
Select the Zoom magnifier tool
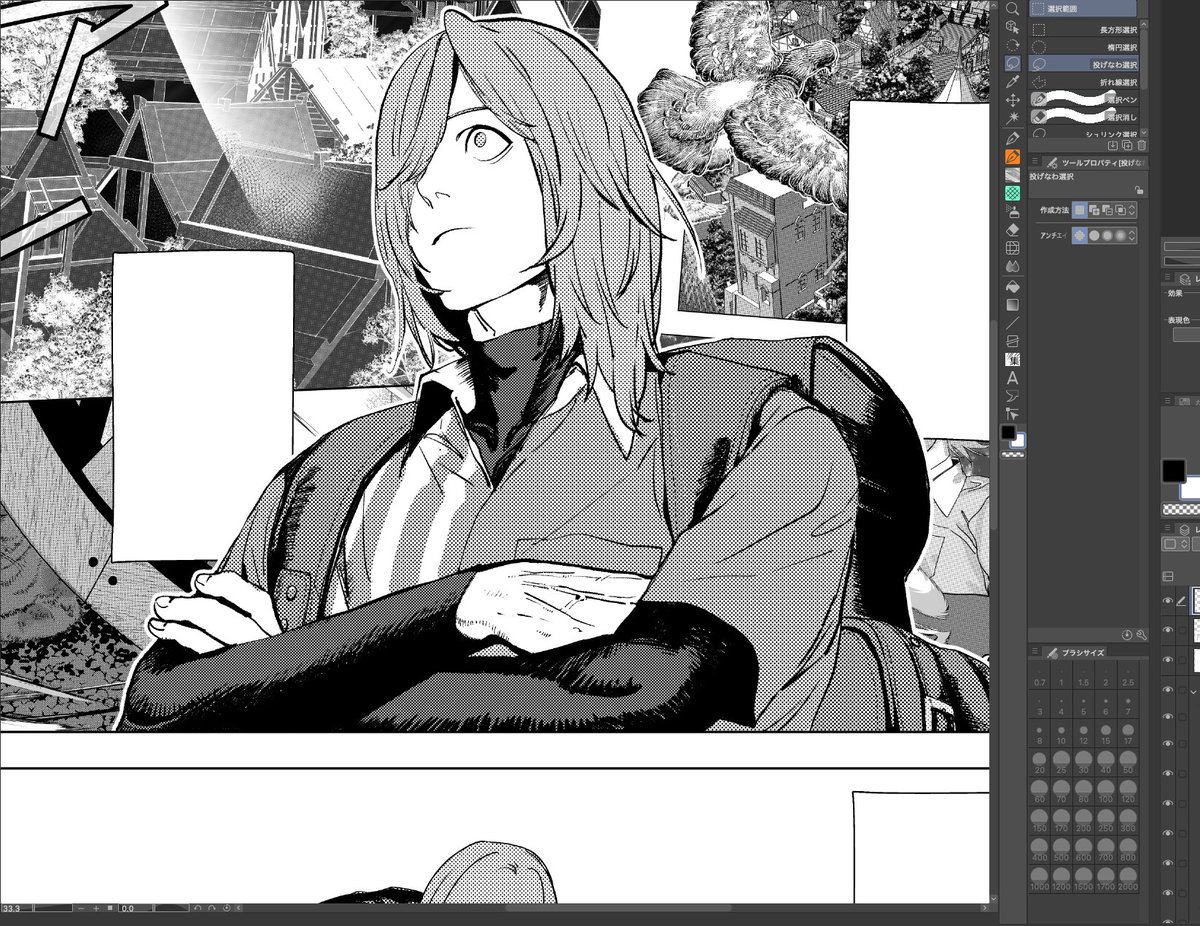[1012, 9]
